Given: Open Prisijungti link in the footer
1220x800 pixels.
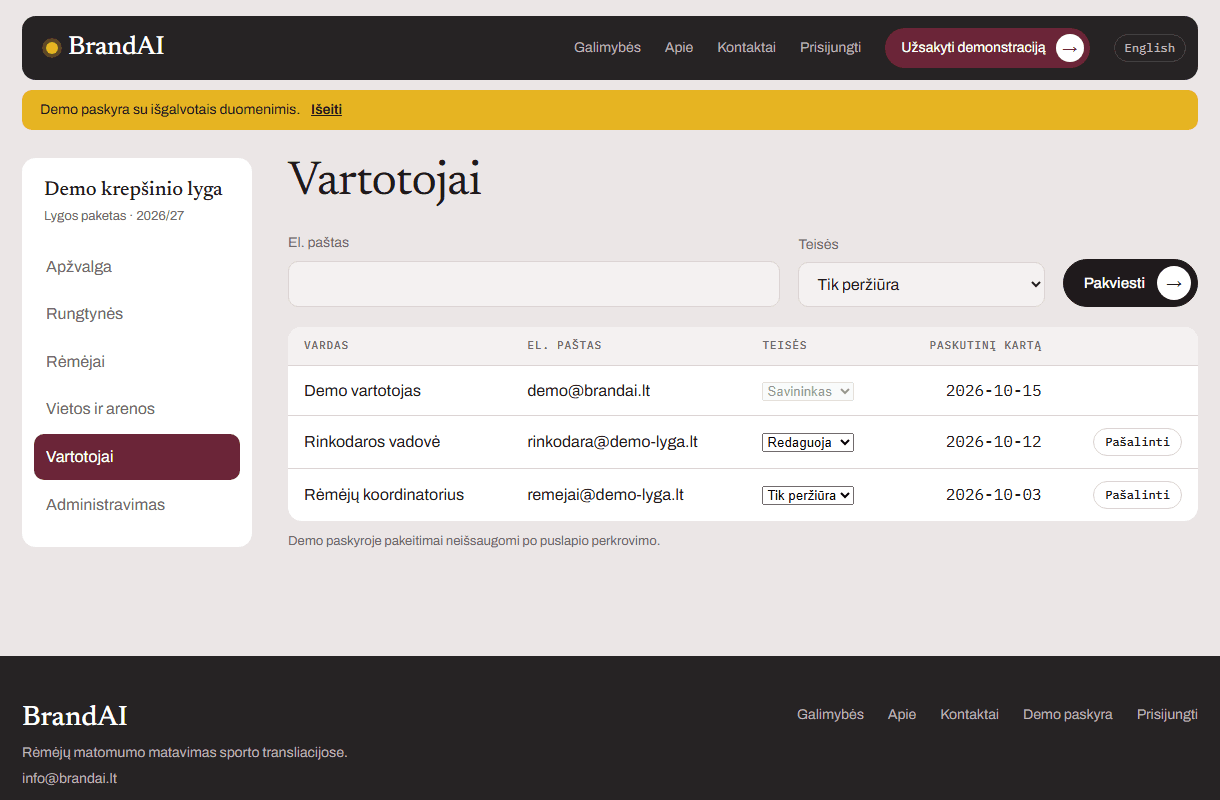Looking at the screenshot, I should [1167, 714].
